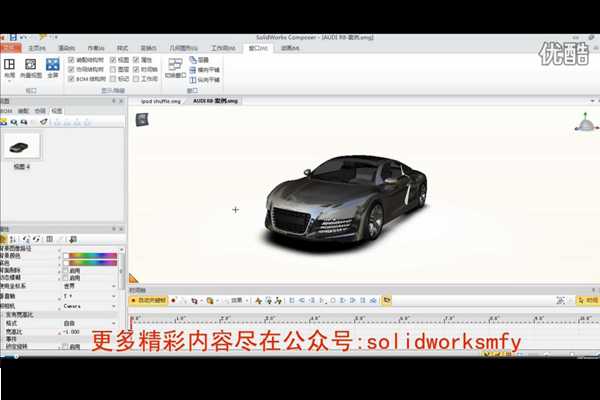Switch to the Assembly tab in left panel
Image resolution: width=600 pixels, height=400 pixels.
(x=23, y=111)
